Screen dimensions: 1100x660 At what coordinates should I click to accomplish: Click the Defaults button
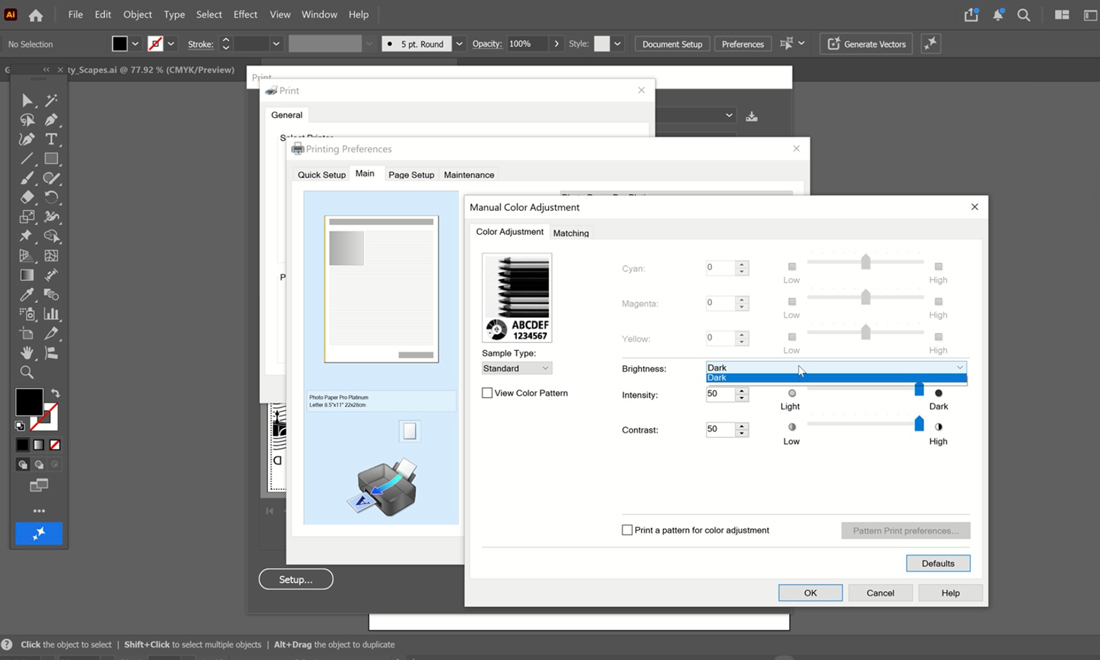pyautogui.click(x=938, y=563)
